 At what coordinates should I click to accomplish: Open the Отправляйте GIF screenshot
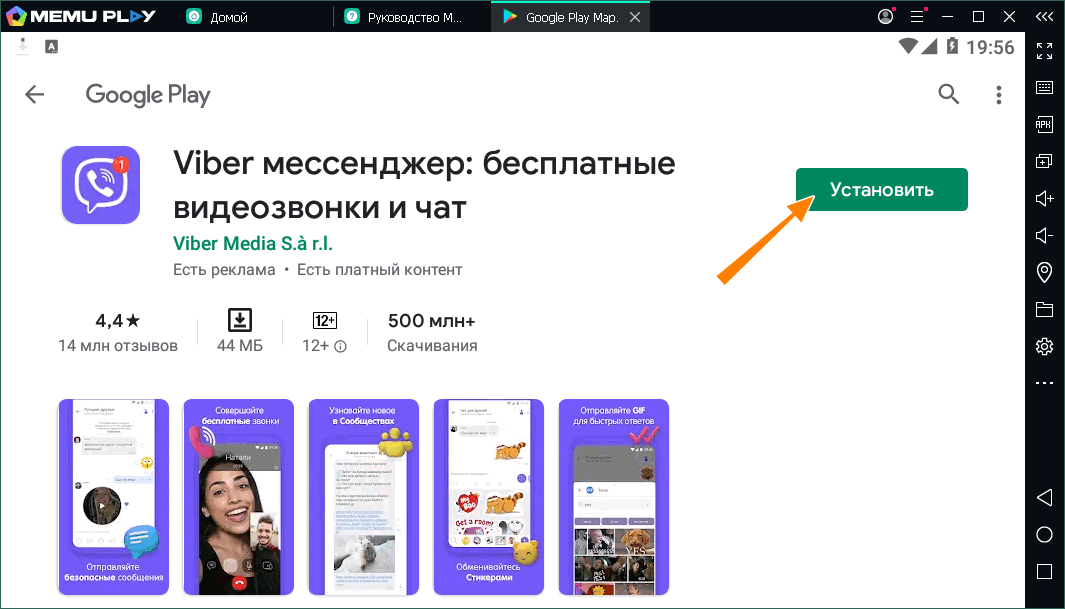point(613,497)
